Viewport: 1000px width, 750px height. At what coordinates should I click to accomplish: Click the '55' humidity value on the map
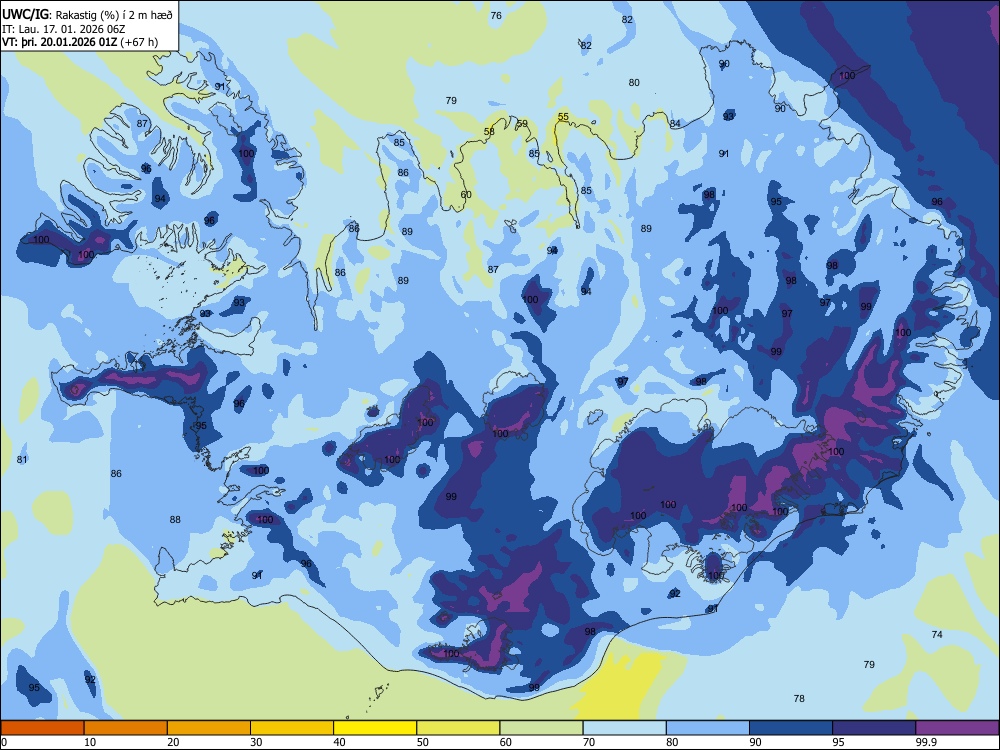tap(563, 117)
